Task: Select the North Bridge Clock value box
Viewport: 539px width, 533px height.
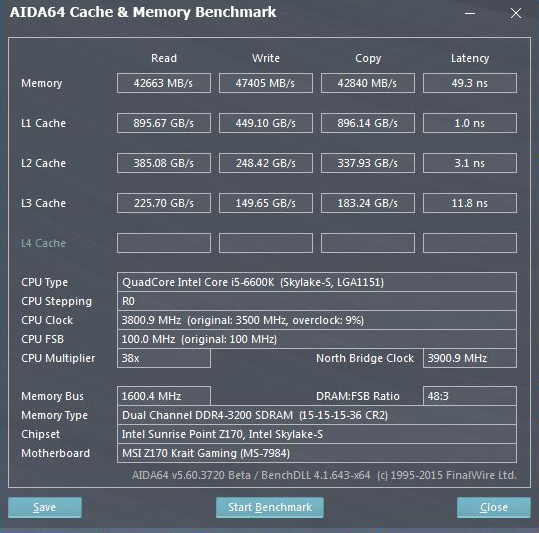Action: click(x=470, y=358)
